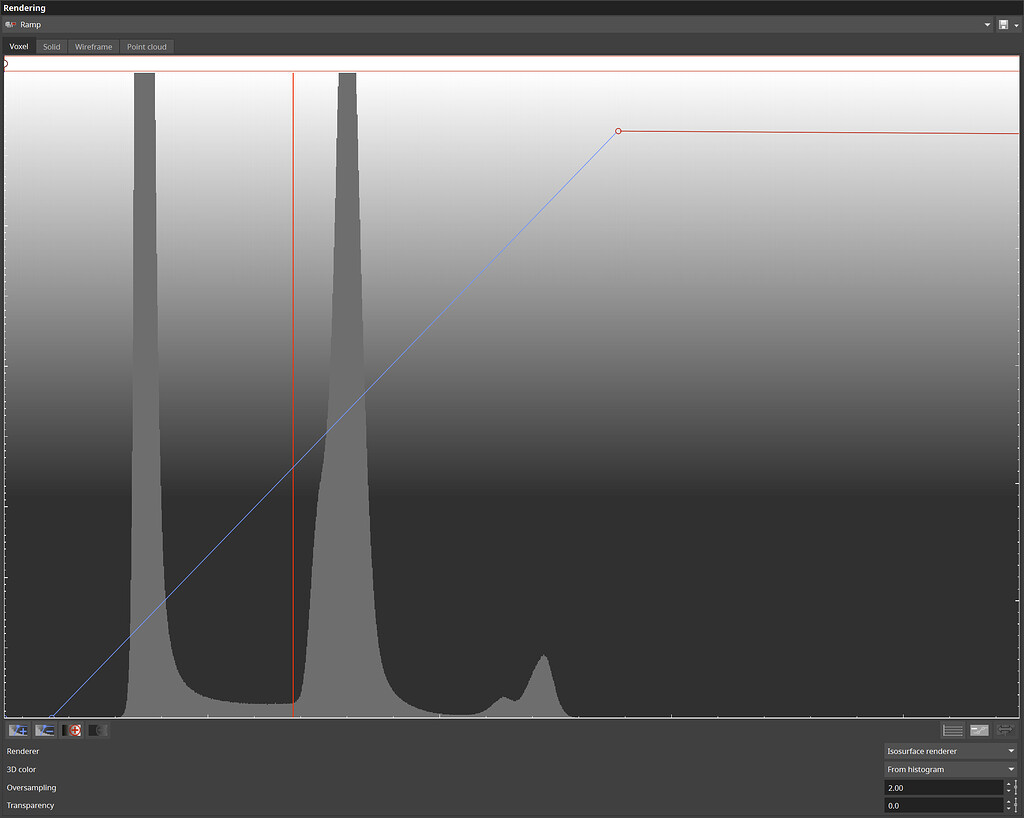Open the 3D color dropdown showing From histogram
Image resolution: width=1024 pixels, height=818 pixels.
tap(948, 769)
